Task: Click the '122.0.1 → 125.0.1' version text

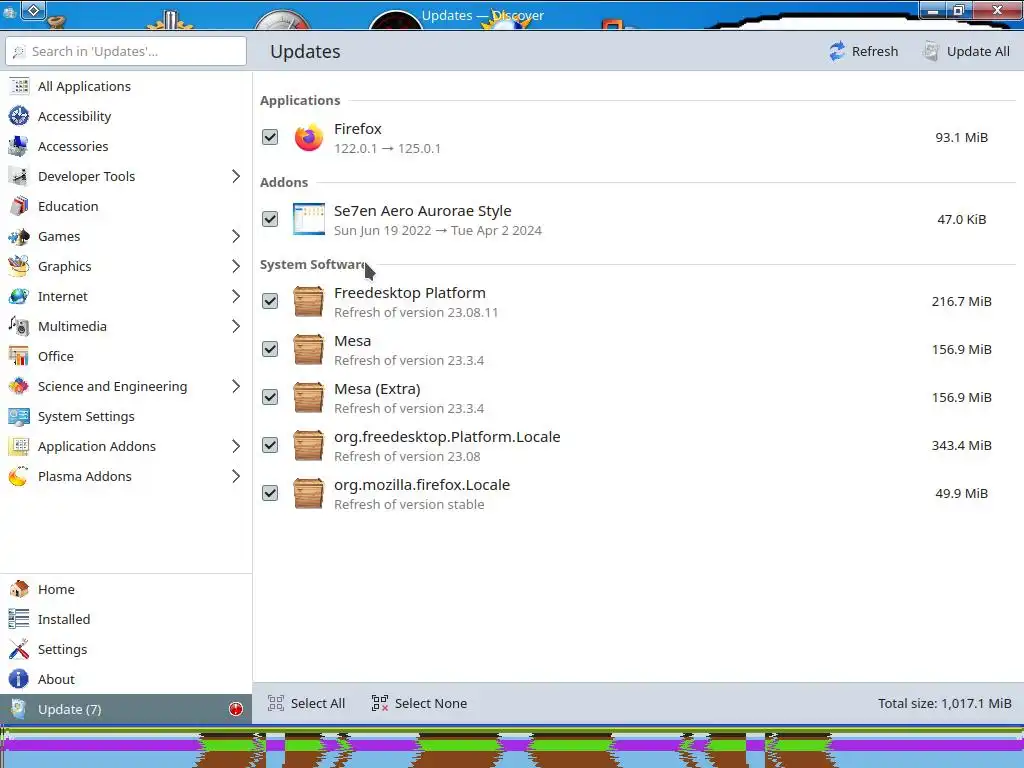Action: [387, 148]
